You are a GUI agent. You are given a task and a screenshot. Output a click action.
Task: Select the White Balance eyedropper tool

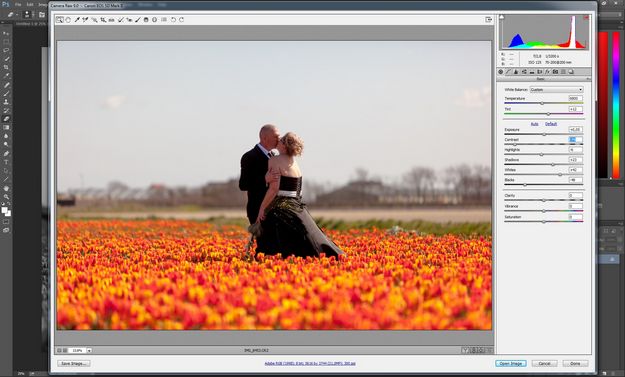click(77, 20)
